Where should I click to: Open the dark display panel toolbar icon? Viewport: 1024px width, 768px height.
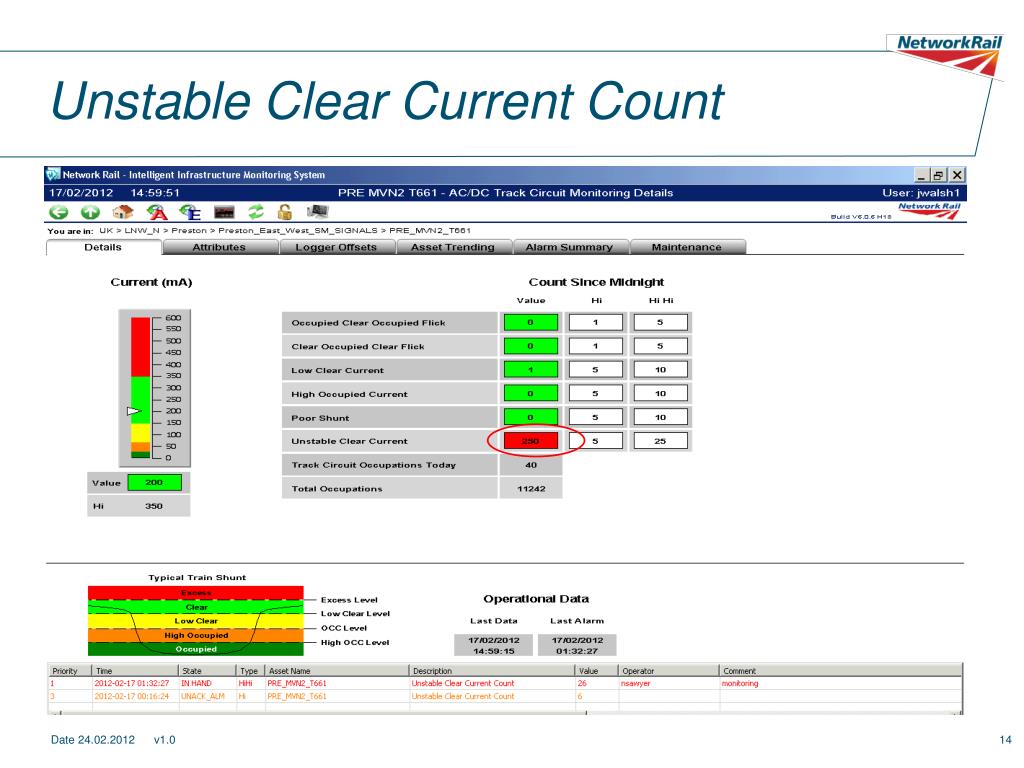click(224, 212)
